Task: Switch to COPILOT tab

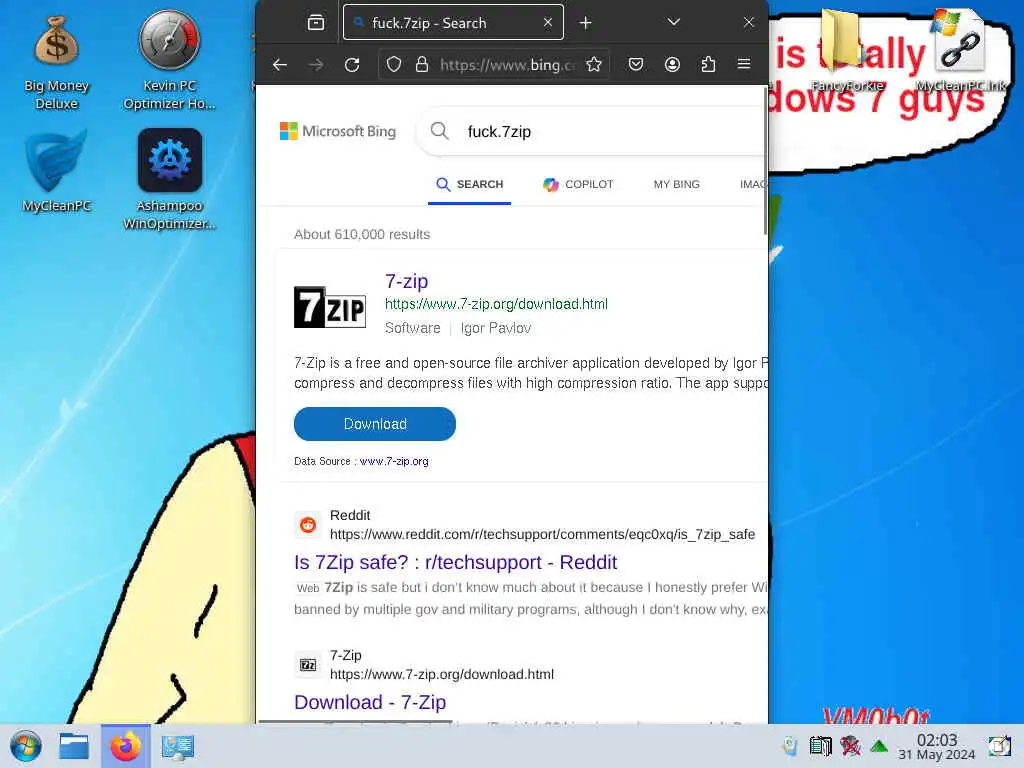Action: coord(578,184)
